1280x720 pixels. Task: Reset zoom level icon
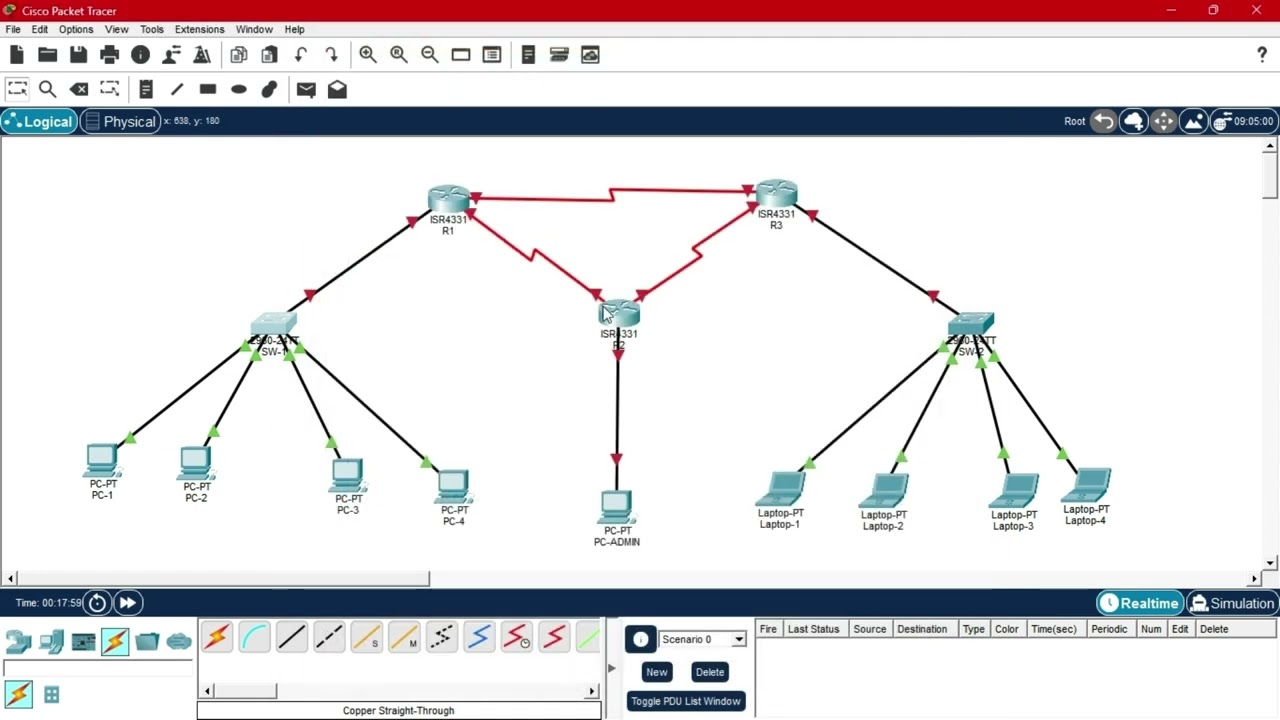click(399, 55)
